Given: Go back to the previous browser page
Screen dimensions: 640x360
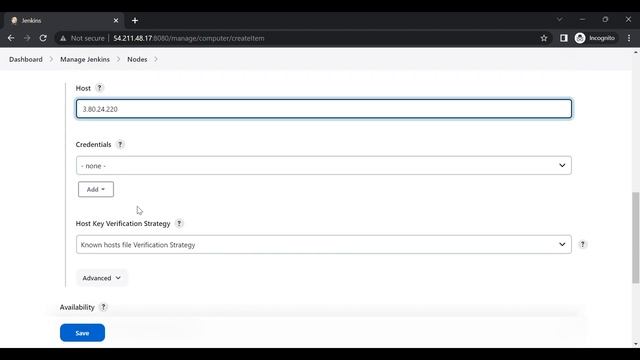Looking at the screenshot, I should tap(11, 38).
